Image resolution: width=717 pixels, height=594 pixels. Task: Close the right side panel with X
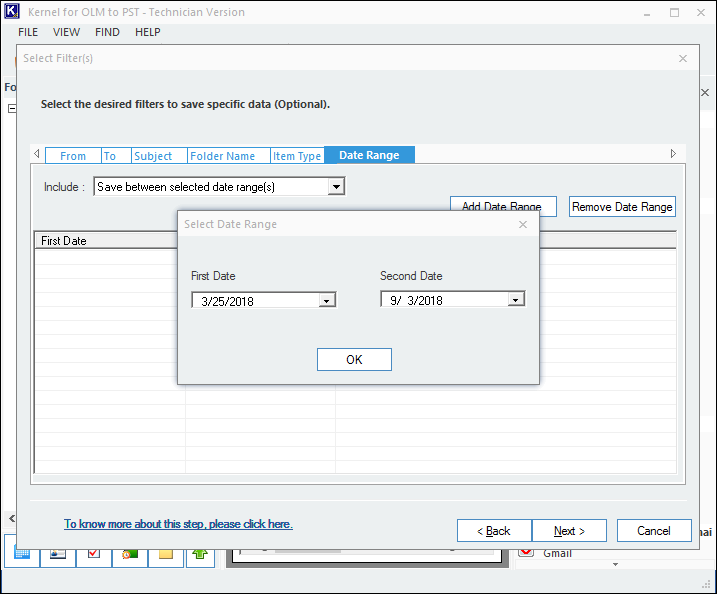(705, 93)
